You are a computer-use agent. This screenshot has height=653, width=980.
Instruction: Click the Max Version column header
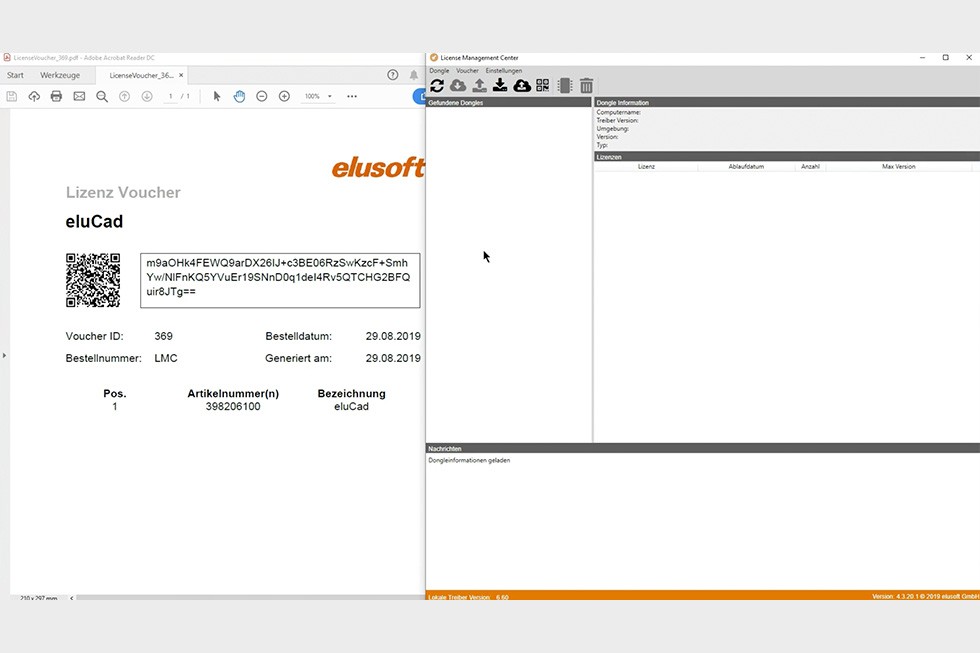pos(899,167)
